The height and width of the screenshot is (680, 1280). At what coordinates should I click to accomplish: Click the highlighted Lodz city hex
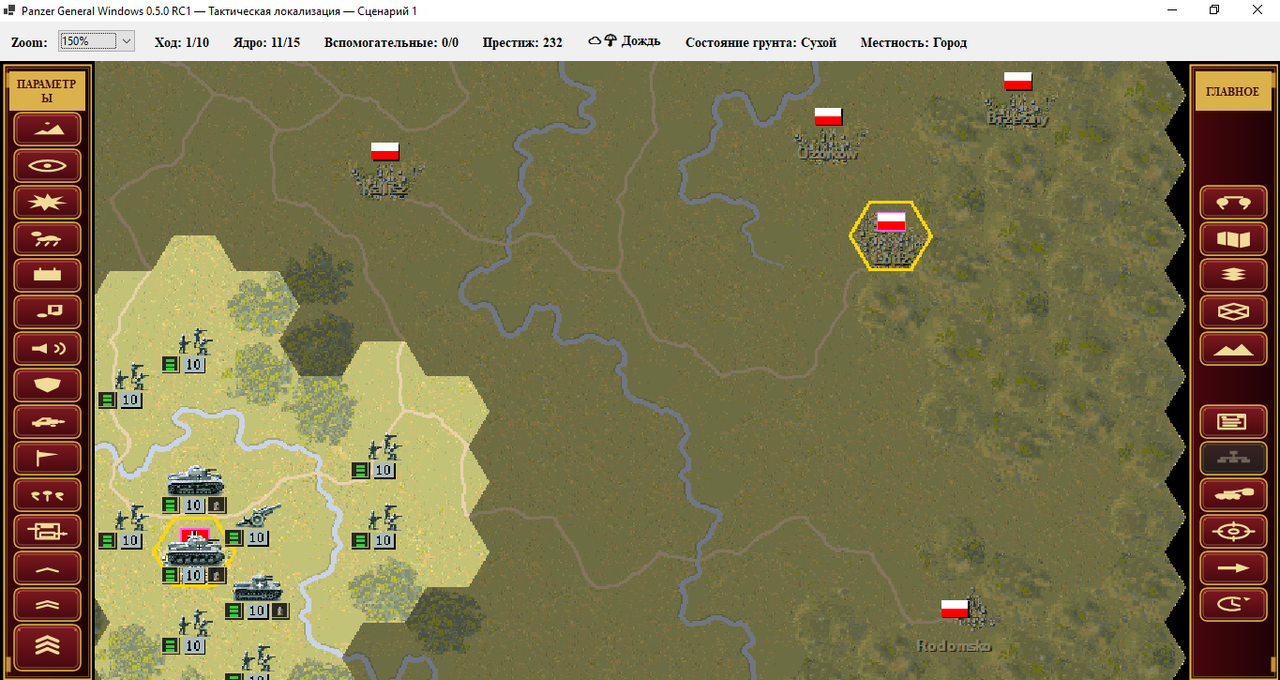pos(890,236)
